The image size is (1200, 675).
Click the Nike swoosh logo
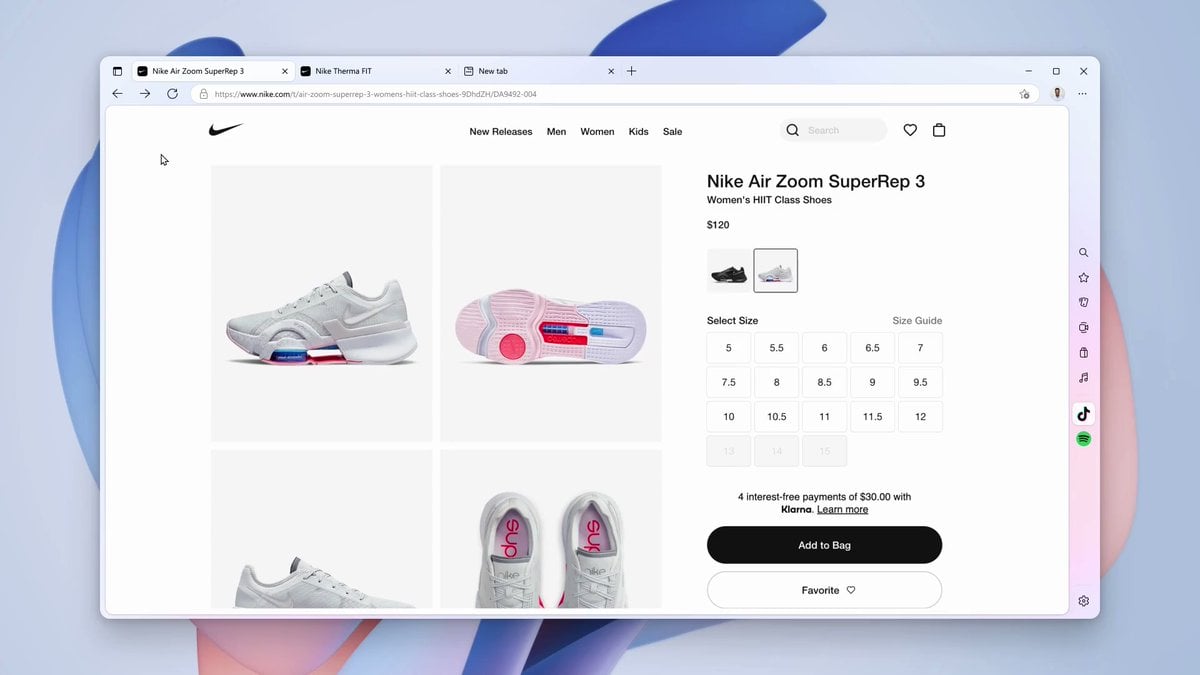point(226,129)
